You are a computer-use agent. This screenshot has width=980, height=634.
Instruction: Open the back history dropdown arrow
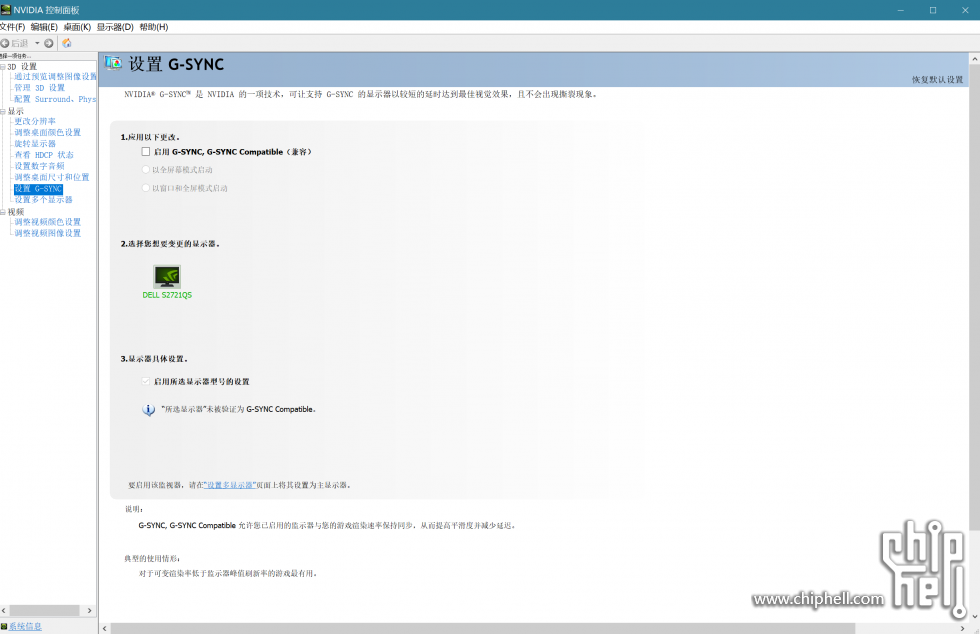[37, 43]
